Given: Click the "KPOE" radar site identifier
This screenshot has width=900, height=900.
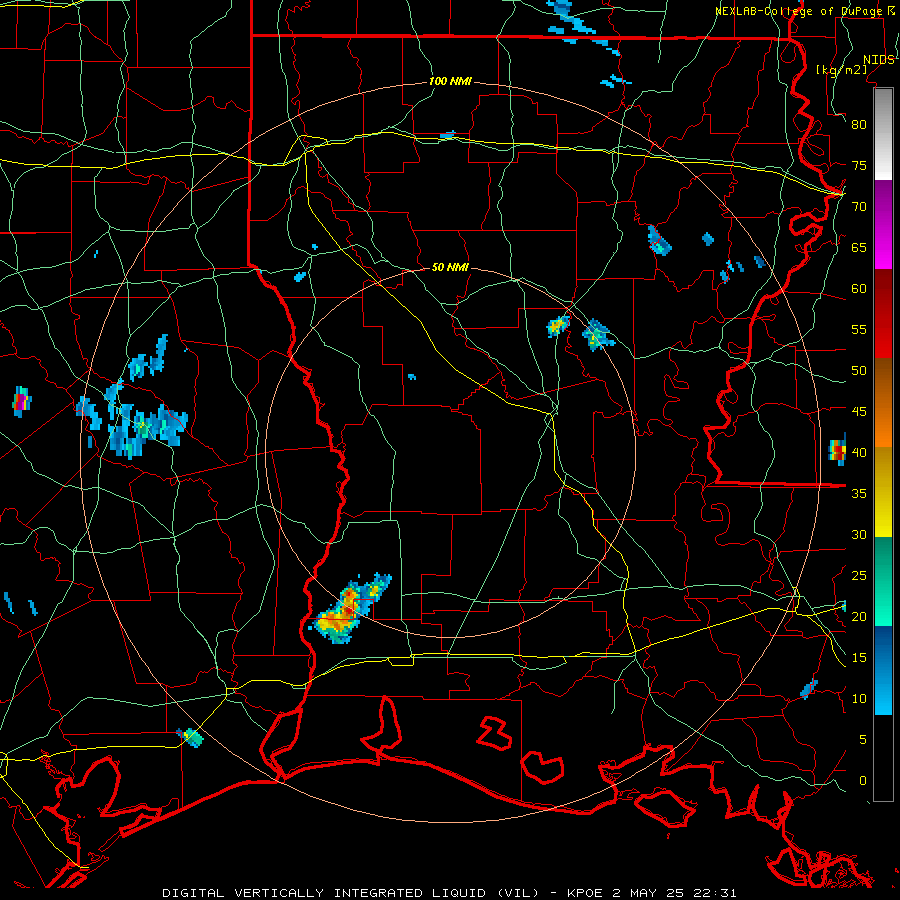Looking at the screenshot, I should pos(586,893).
